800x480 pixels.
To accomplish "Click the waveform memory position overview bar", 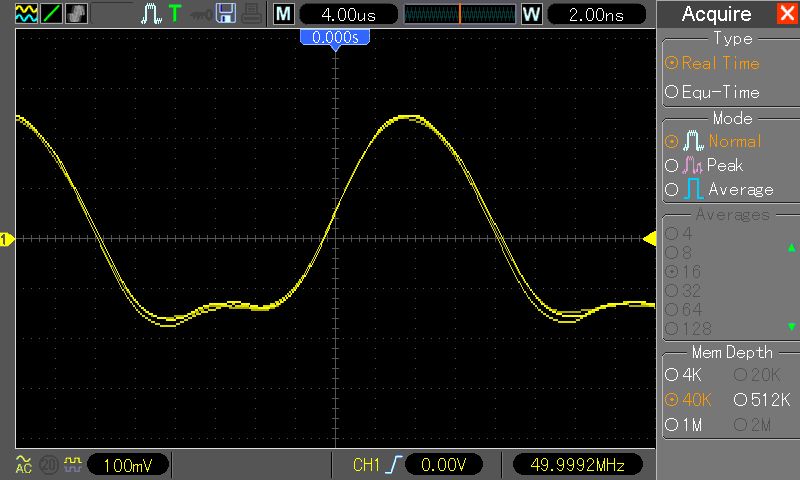I will coord(460,14).
